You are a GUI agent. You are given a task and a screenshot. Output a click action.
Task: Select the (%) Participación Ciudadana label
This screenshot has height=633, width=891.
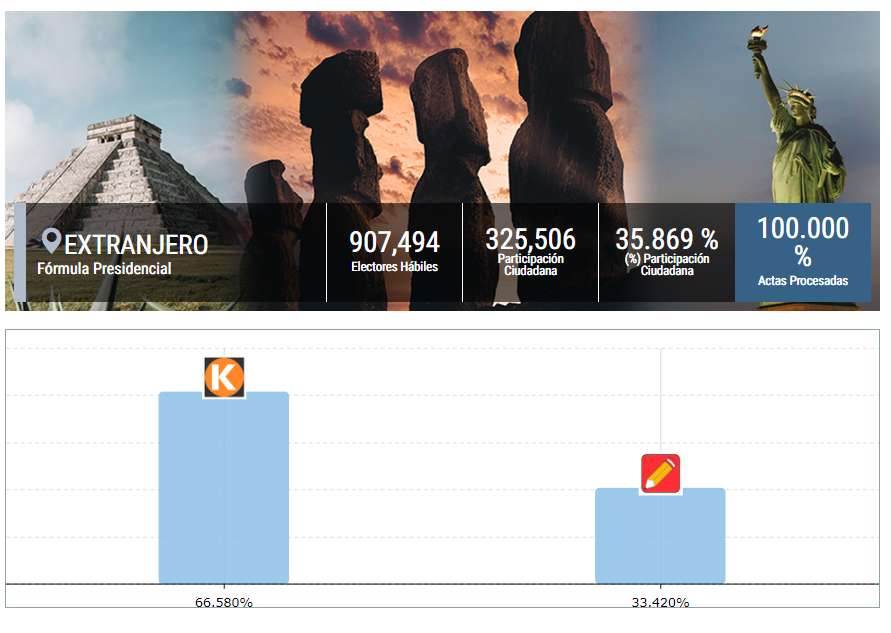666,265
